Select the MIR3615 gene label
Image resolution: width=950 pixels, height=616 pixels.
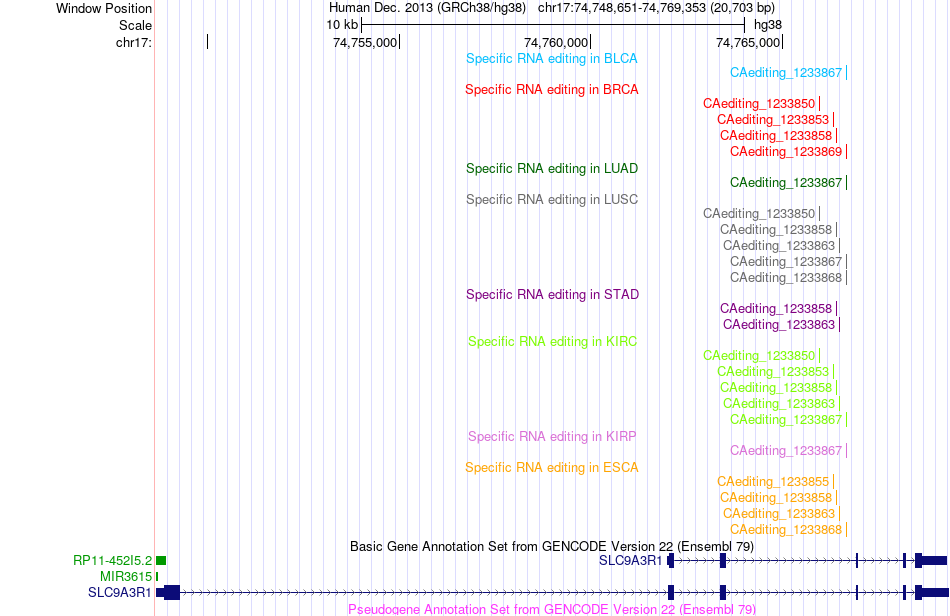[126, 577]
